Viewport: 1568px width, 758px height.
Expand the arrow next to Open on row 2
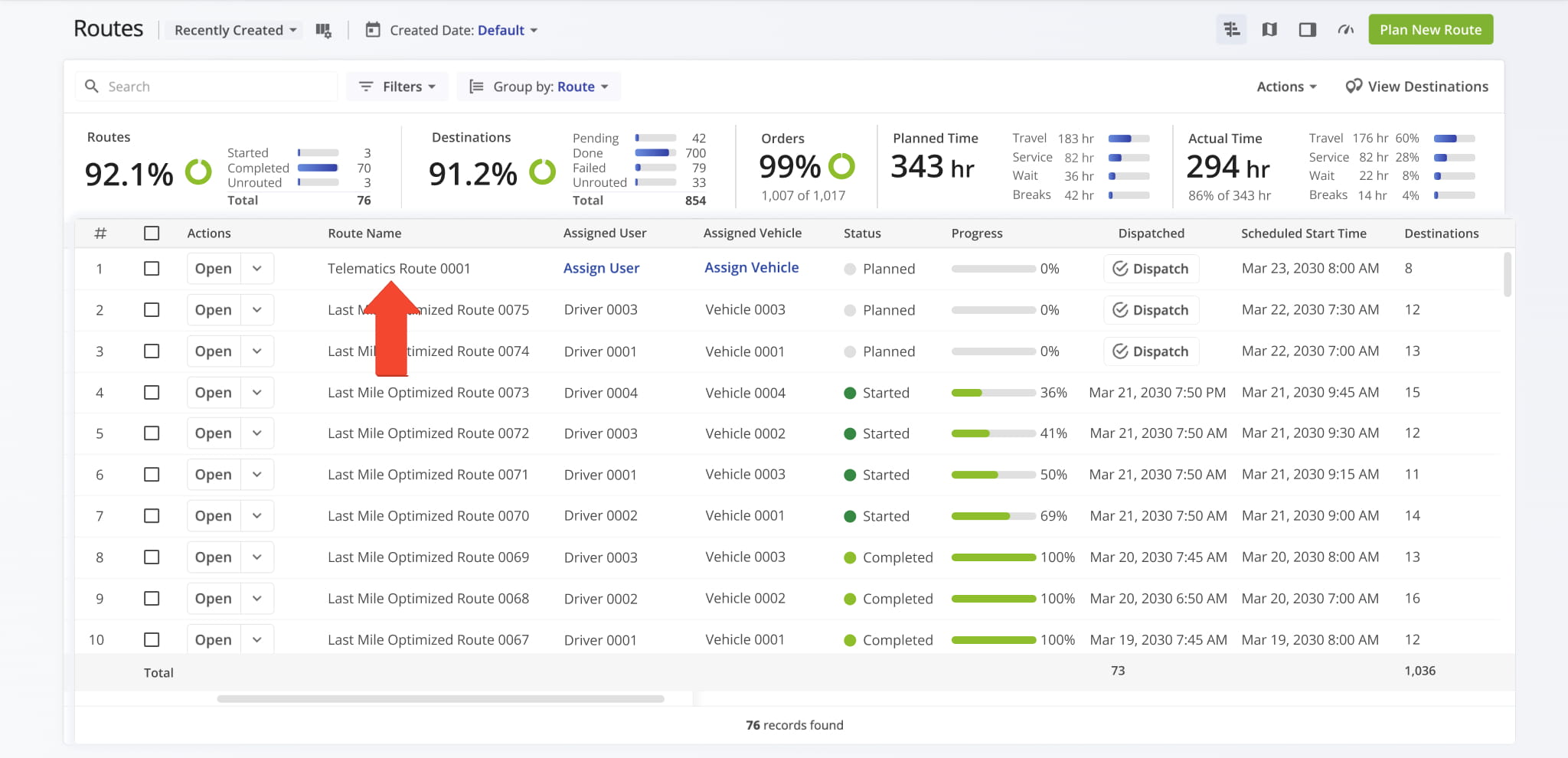click(257, 310)
